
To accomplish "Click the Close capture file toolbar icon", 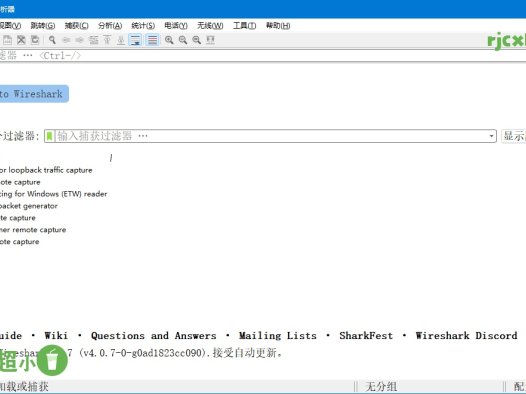I will click(x=21, y=40).
